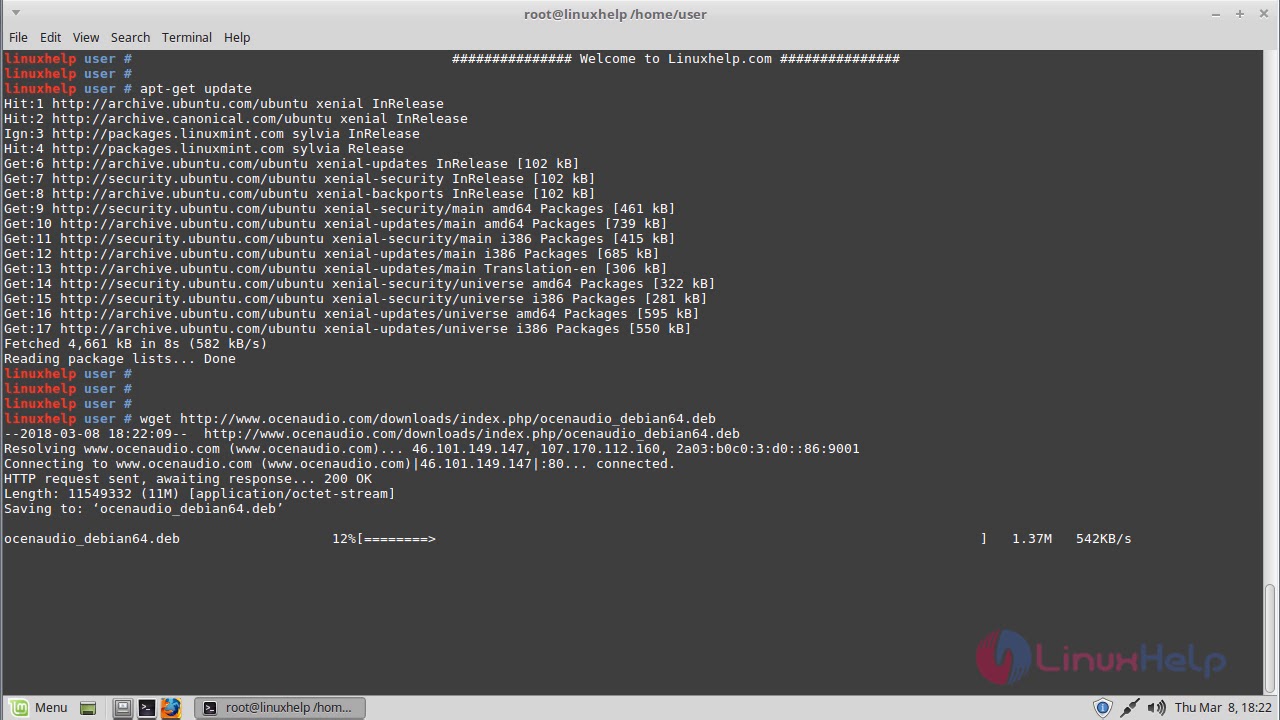Open the Terminal menu
Screen dimensions: 1280x720
tap(187, 37)
